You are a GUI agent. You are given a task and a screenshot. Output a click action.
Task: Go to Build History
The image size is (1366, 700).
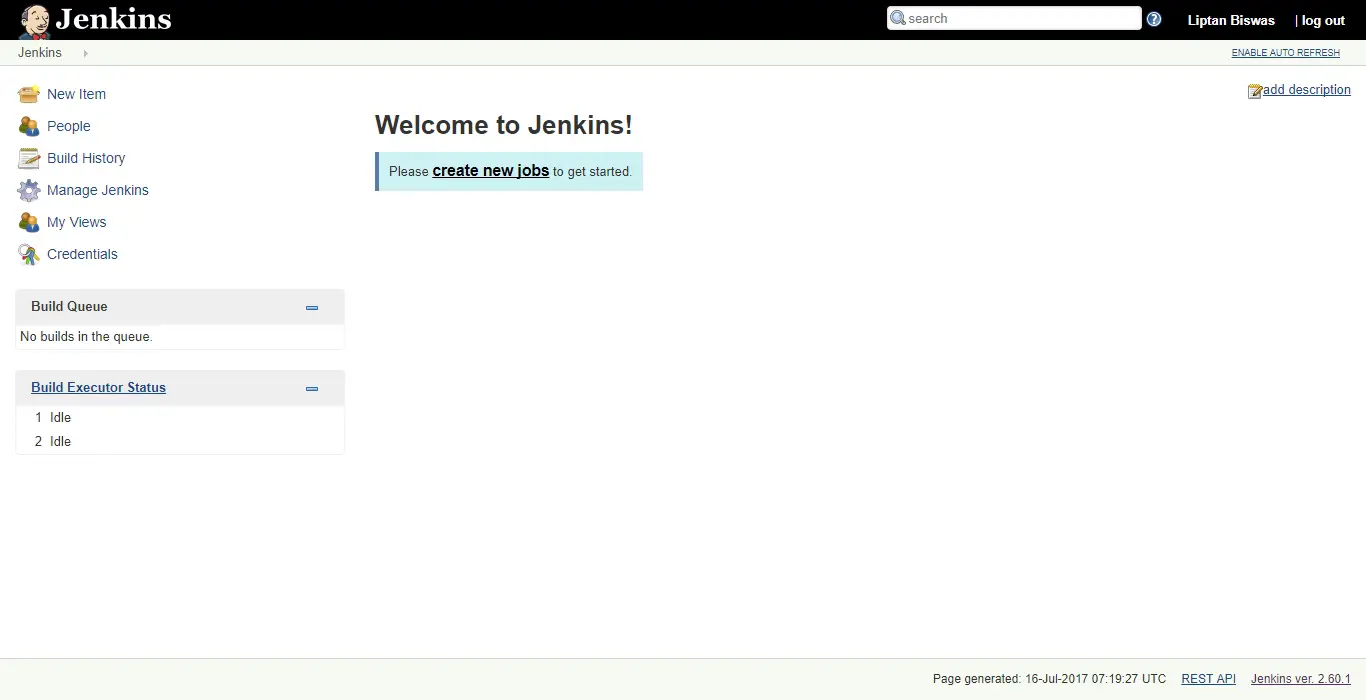pos(86,158)
